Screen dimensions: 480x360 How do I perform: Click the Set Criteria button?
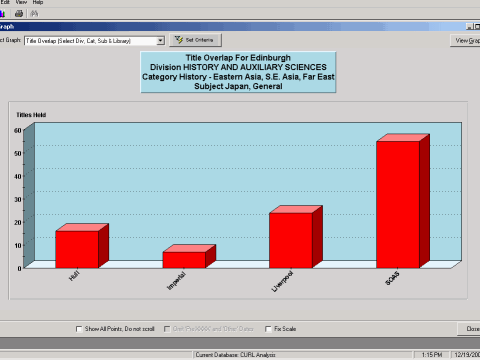(195, 40)
